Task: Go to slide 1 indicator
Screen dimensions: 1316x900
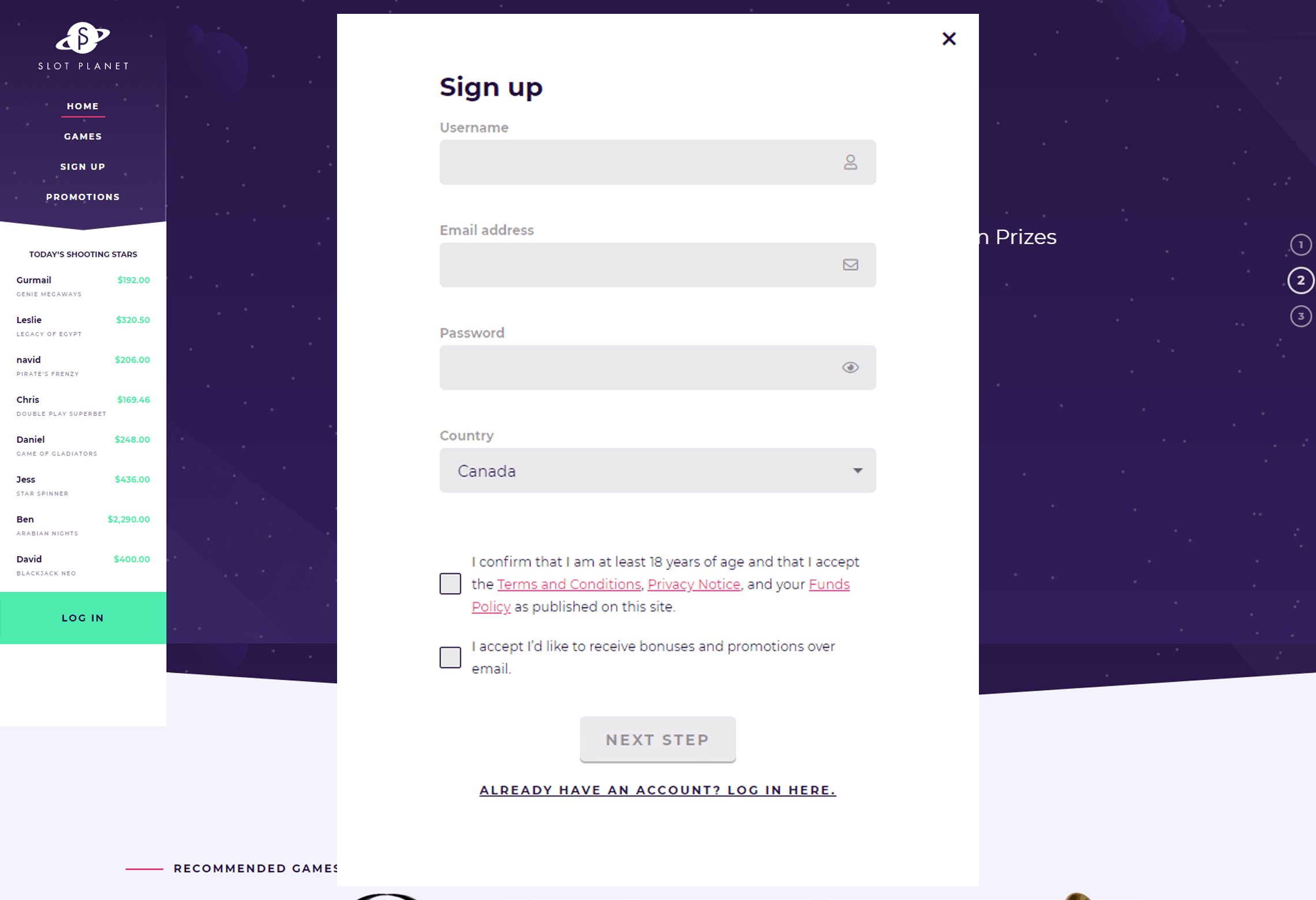Action: pos(1300,245)
